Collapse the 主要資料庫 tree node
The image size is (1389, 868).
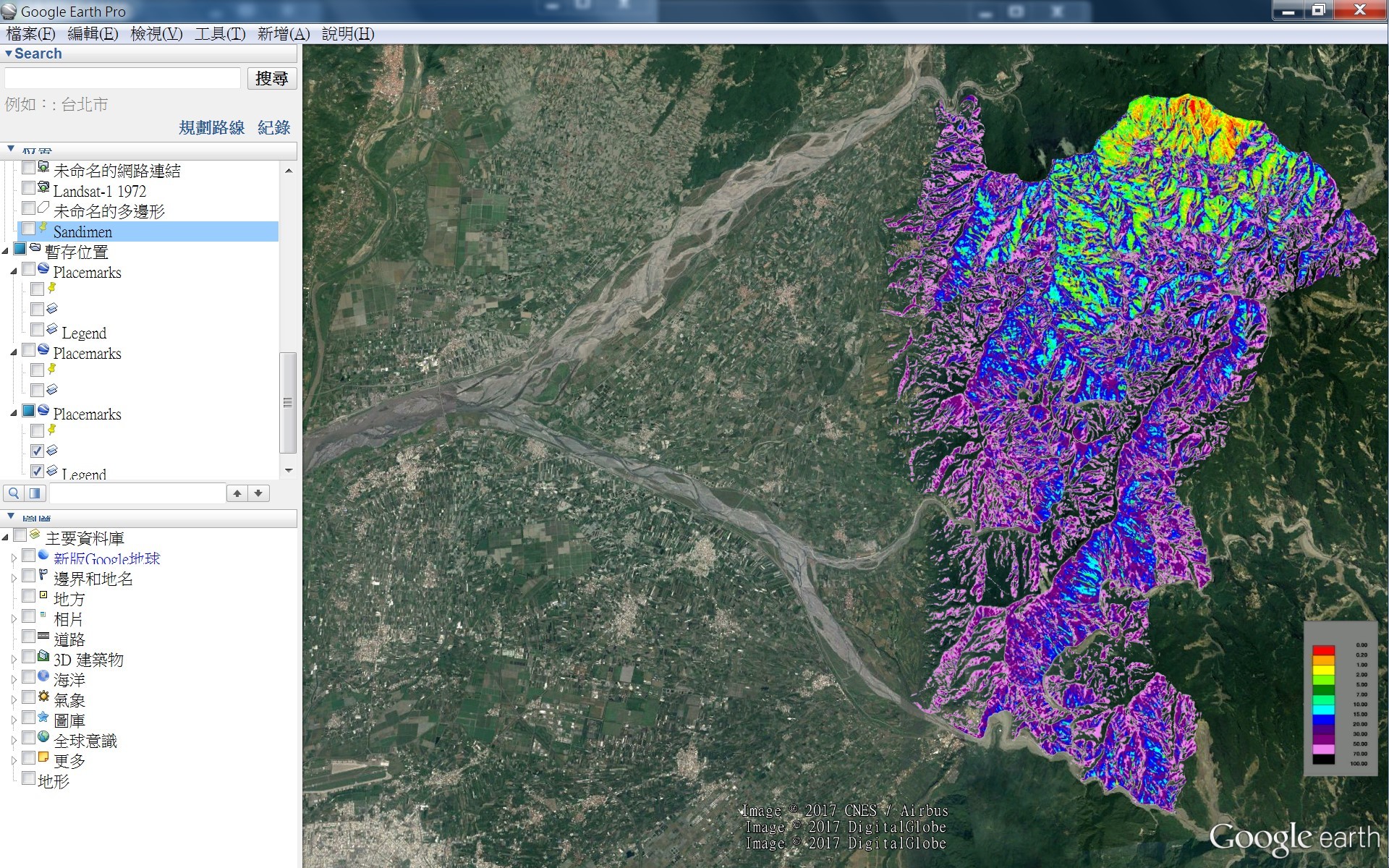[x=6, y=537]
